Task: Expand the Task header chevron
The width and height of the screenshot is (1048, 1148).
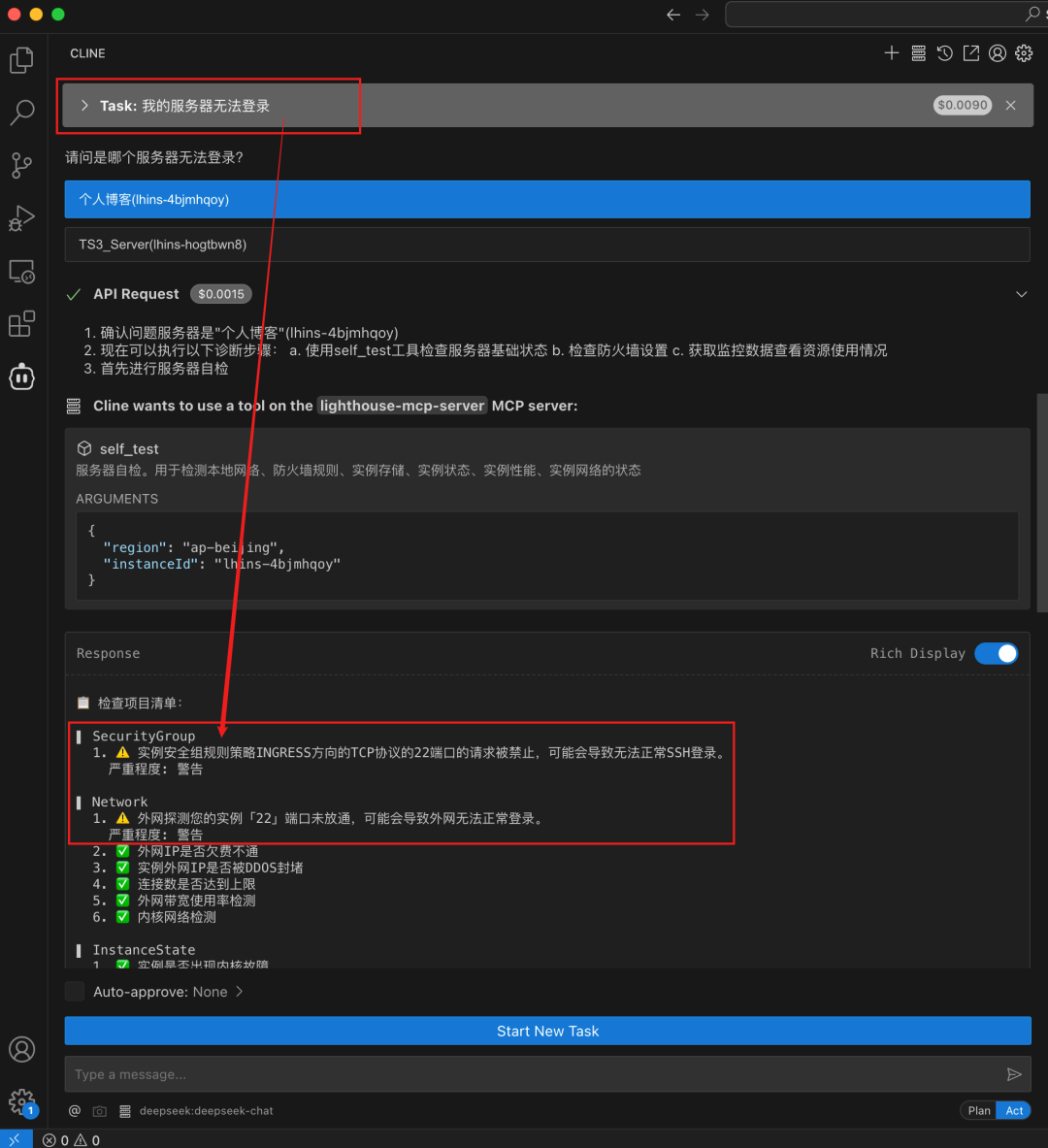Action: coord(85,106)
